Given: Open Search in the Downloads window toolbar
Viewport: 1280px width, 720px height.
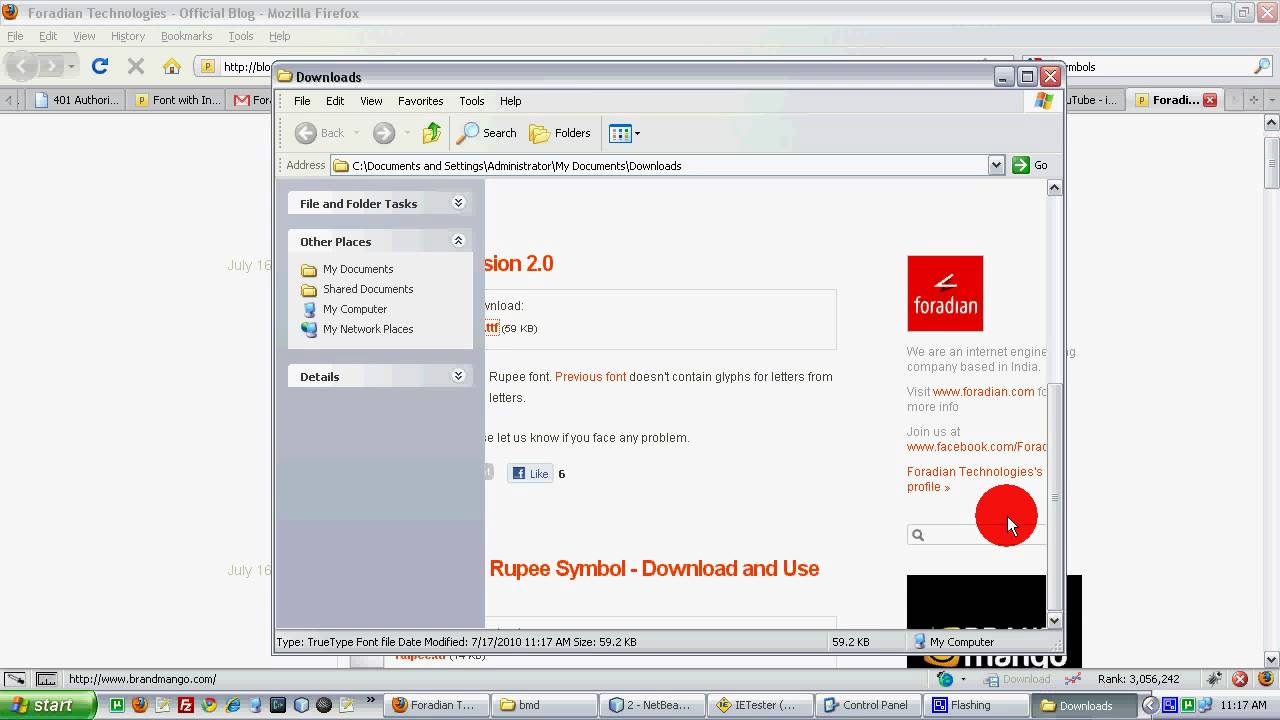Looking at the screenshot, I should [x=487, y=133].
